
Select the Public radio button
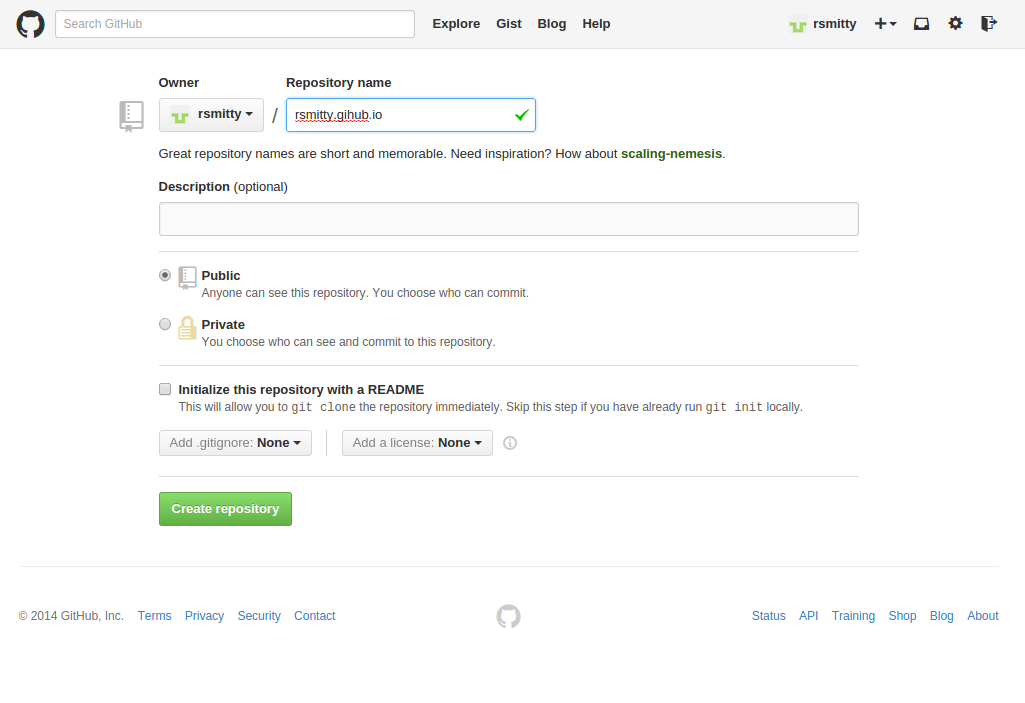coord(165,275)
